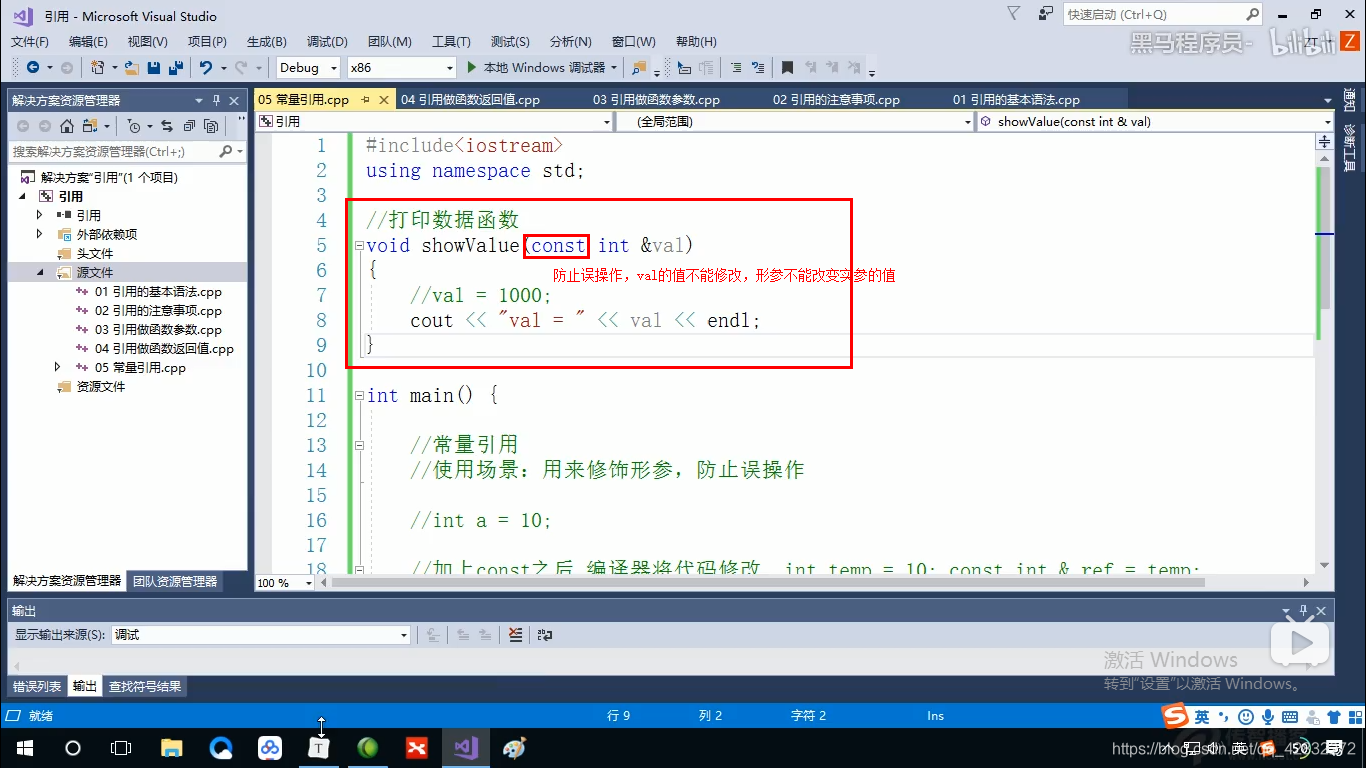Select 资源文件 folder in tree
The image size is (1366, 768).
tap(101, 386)
